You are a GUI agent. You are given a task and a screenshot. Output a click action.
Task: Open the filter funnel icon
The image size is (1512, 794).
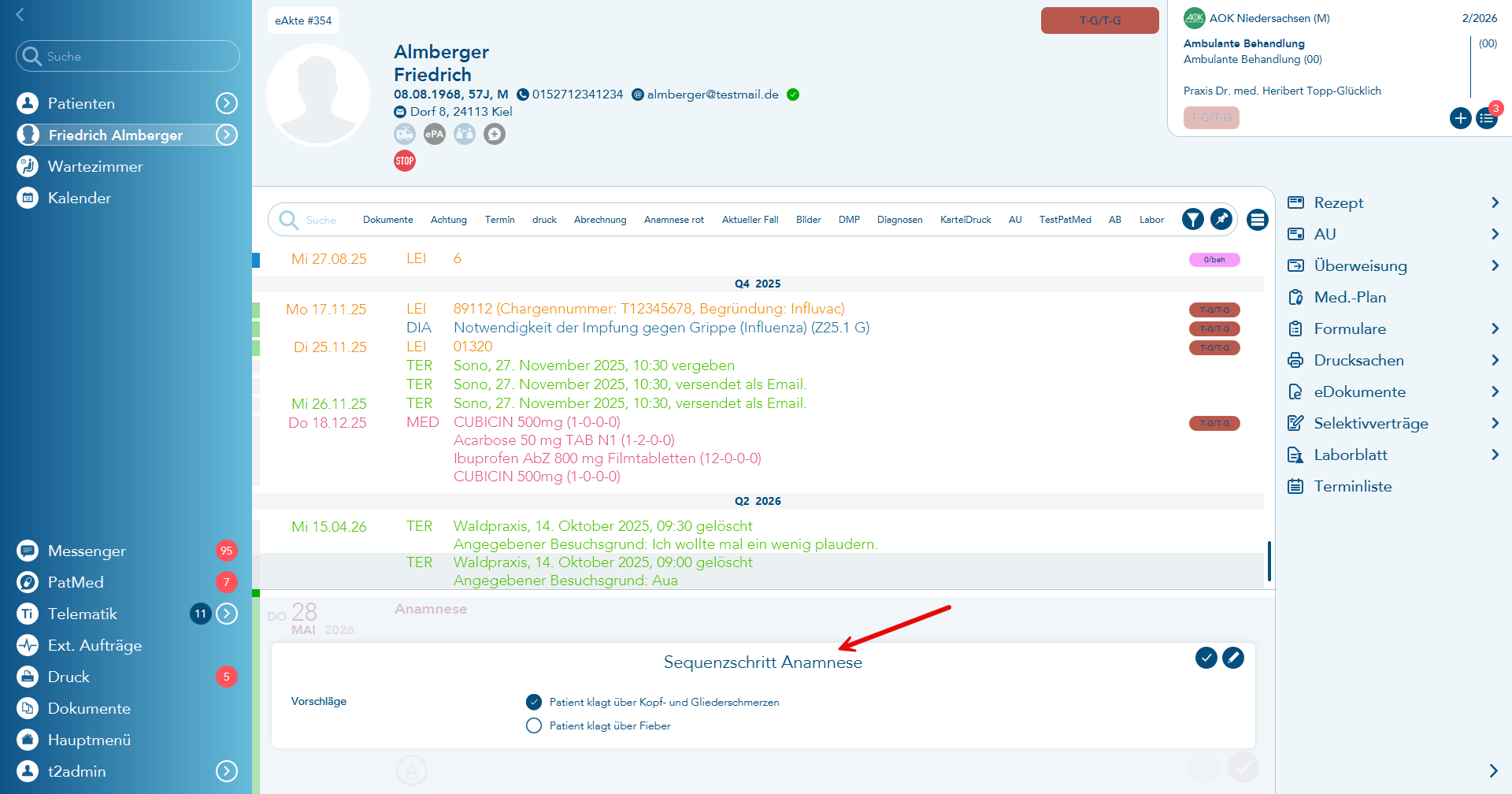[1193, 219]
